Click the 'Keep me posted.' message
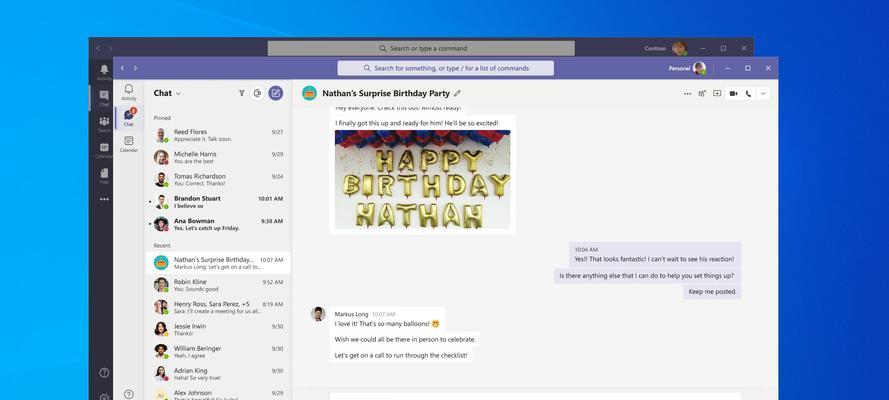The width and height of the screenshot is (889, 400). [712, 292]
